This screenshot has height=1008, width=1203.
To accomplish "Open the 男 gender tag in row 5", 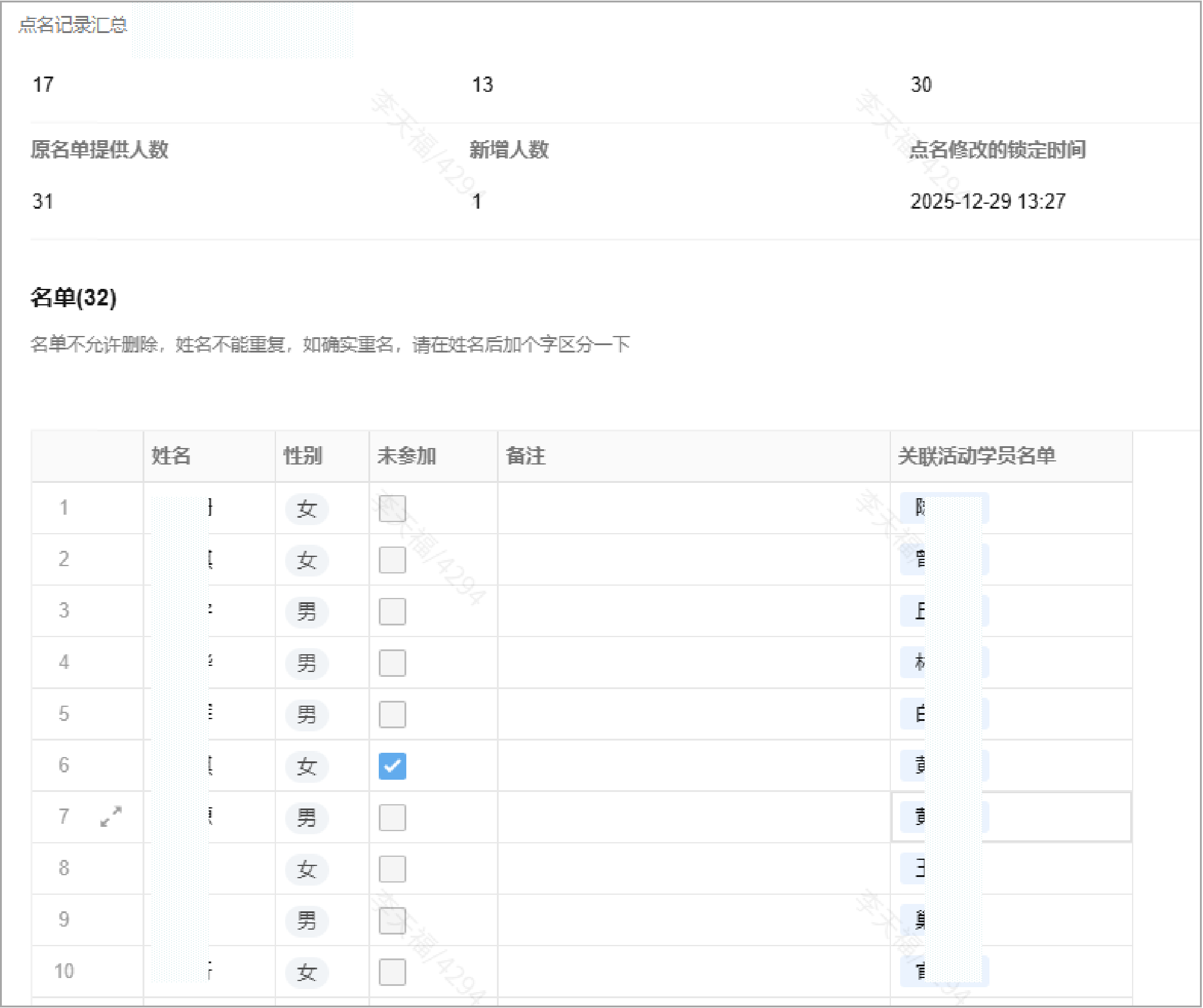I will (307, 714).
